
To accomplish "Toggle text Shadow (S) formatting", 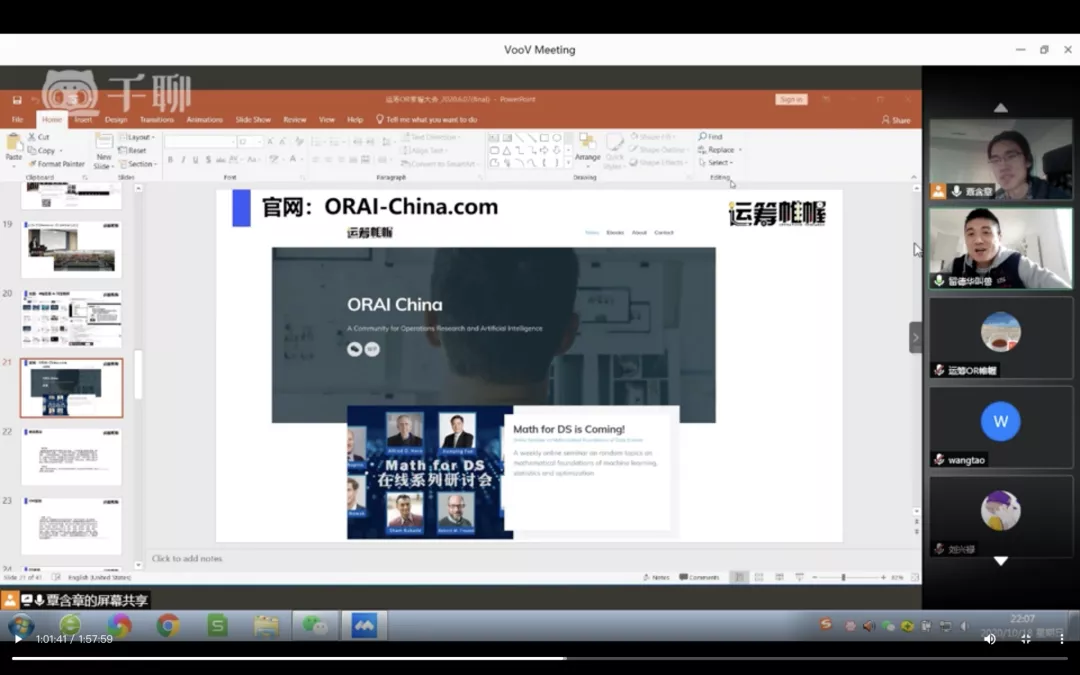I will point(208,160).
